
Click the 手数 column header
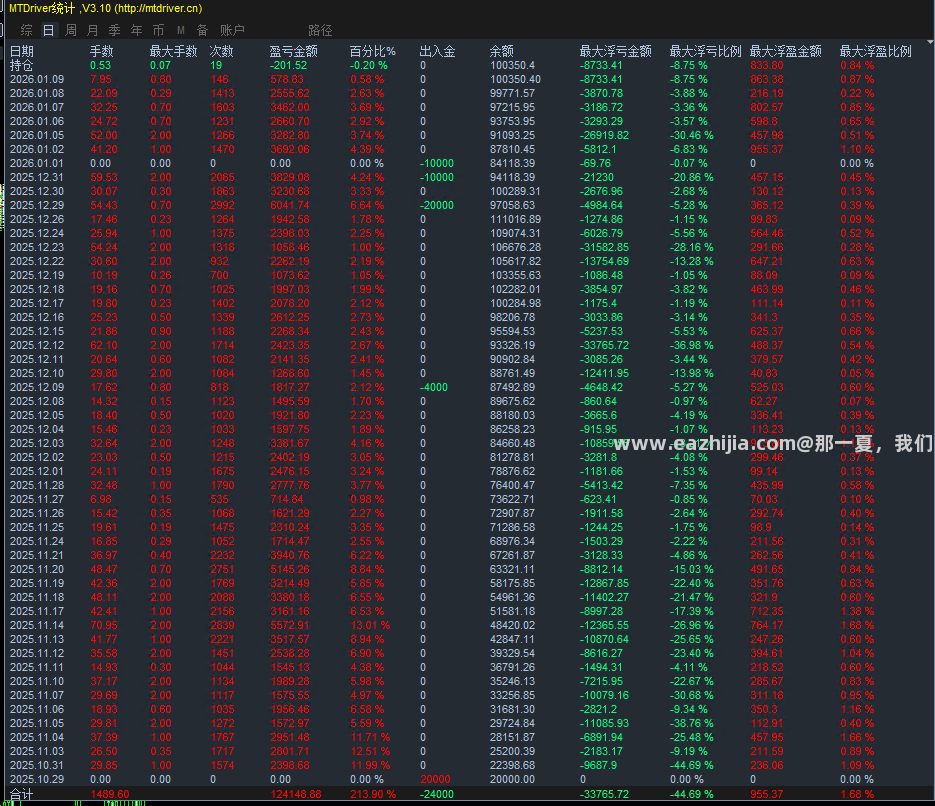[101, 51]
